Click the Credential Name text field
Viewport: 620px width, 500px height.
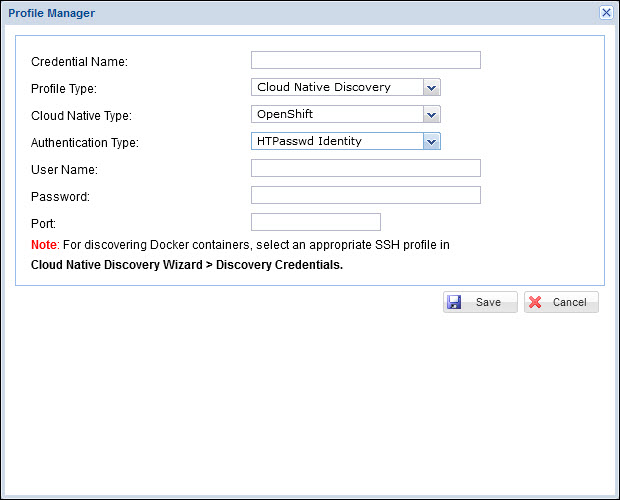365,60
